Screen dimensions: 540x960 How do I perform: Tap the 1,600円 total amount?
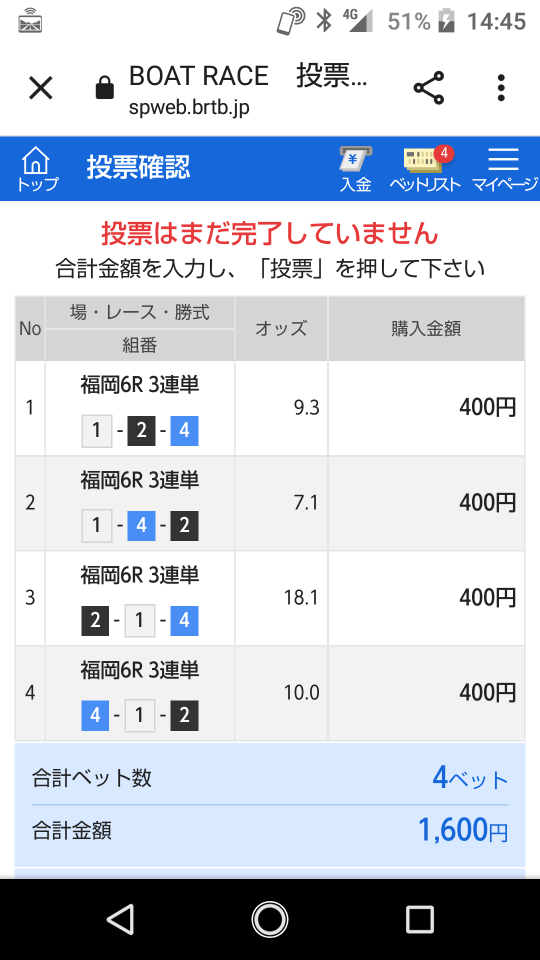click(463, 831)
